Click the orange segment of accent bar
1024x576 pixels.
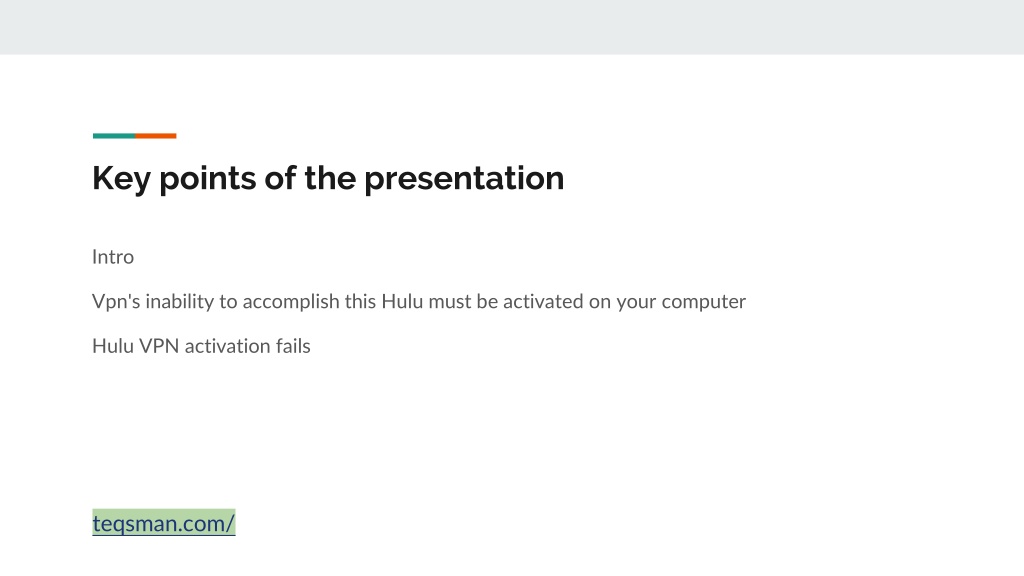click(155, 136)
